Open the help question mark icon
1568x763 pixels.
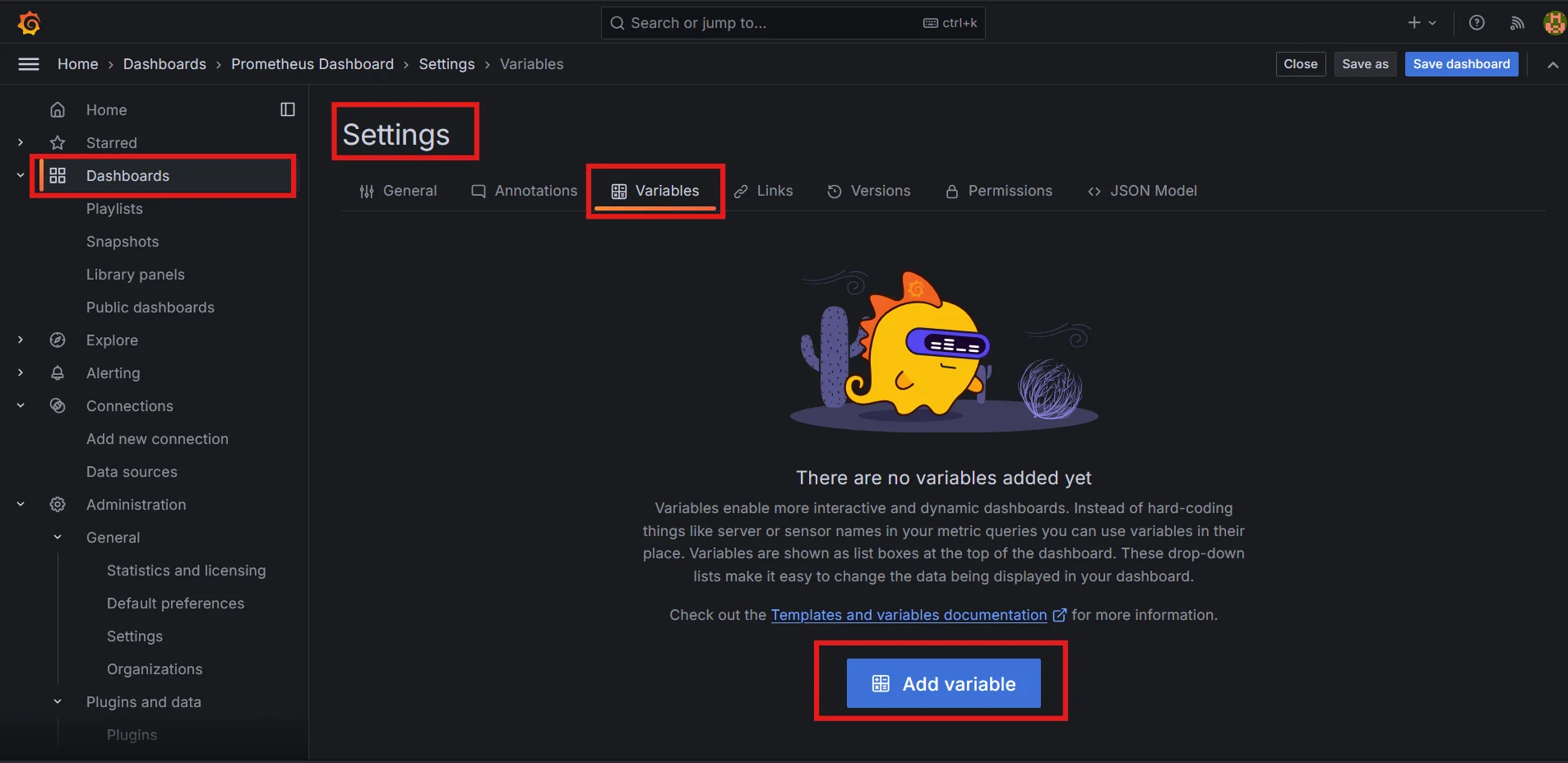(x=1477, y=23)
